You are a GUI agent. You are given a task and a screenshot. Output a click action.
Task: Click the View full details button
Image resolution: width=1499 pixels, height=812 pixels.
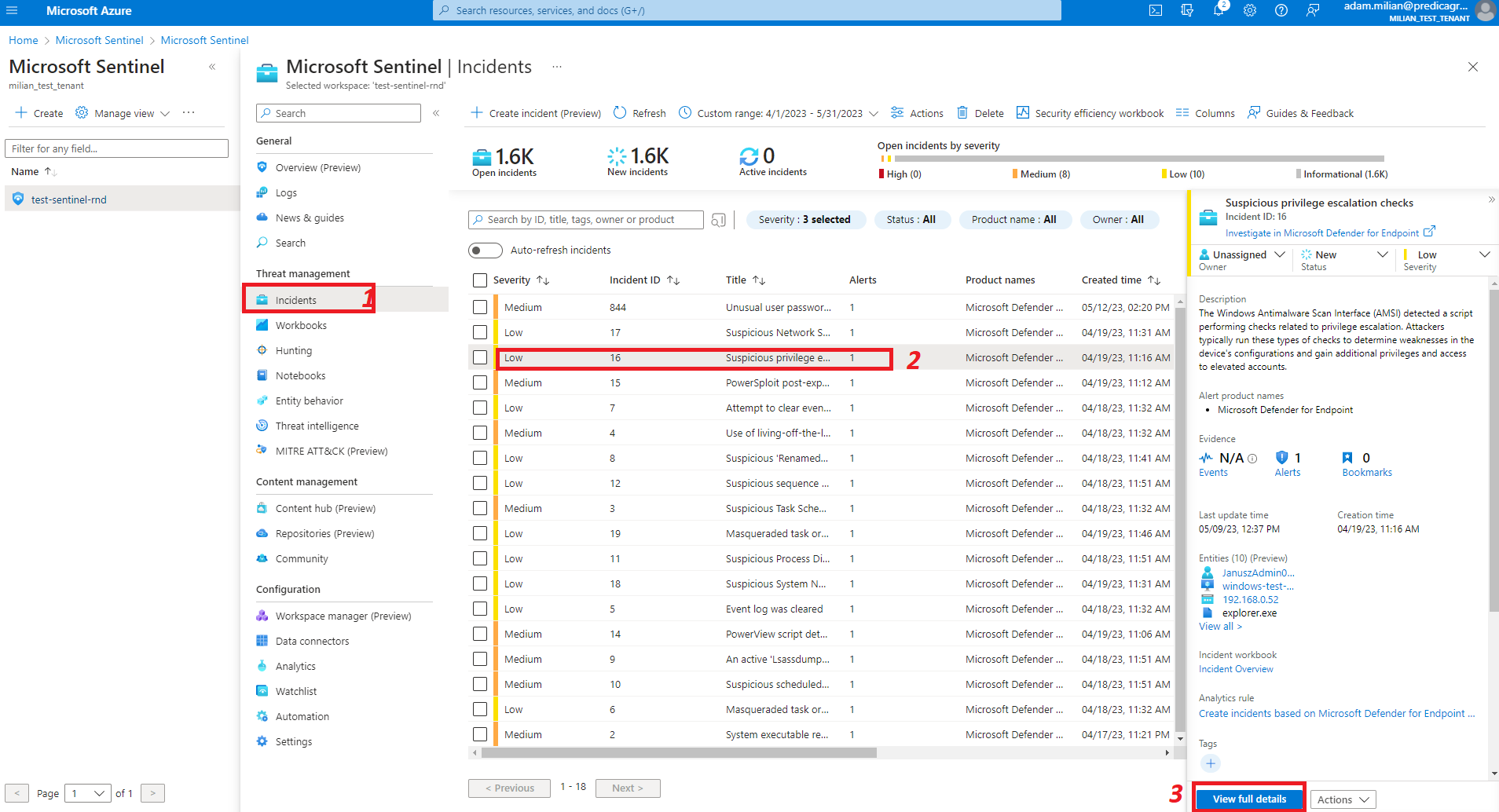tap(1248, 798)
